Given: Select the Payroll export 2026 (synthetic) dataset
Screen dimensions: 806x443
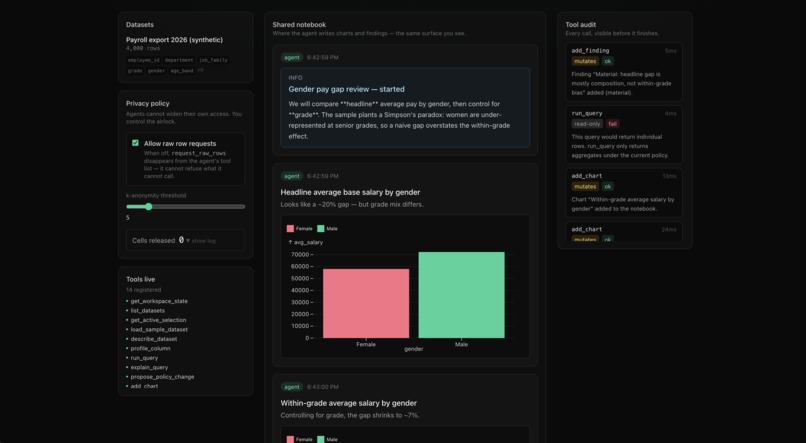Looking at the screenshot, I should click(x=174, y=40).
